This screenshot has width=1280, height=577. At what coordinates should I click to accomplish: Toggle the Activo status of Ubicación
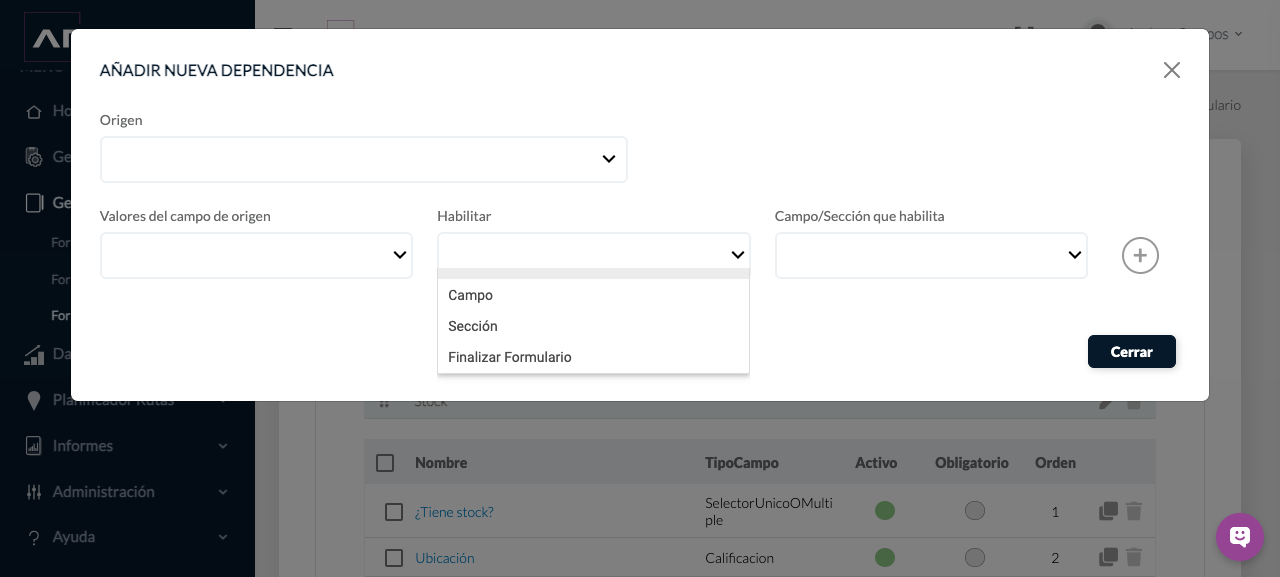click(884, 557)
